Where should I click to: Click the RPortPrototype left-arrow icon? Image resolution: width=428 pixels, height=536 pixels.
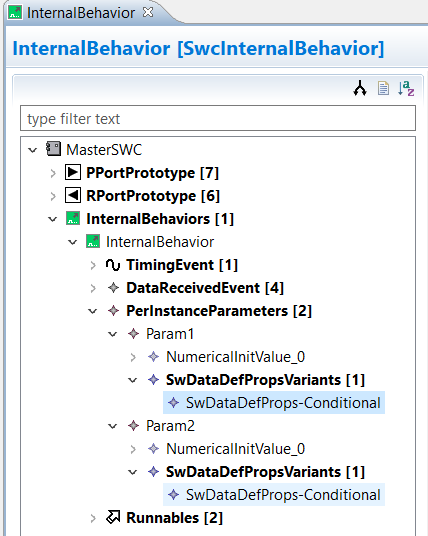(73, 196)
